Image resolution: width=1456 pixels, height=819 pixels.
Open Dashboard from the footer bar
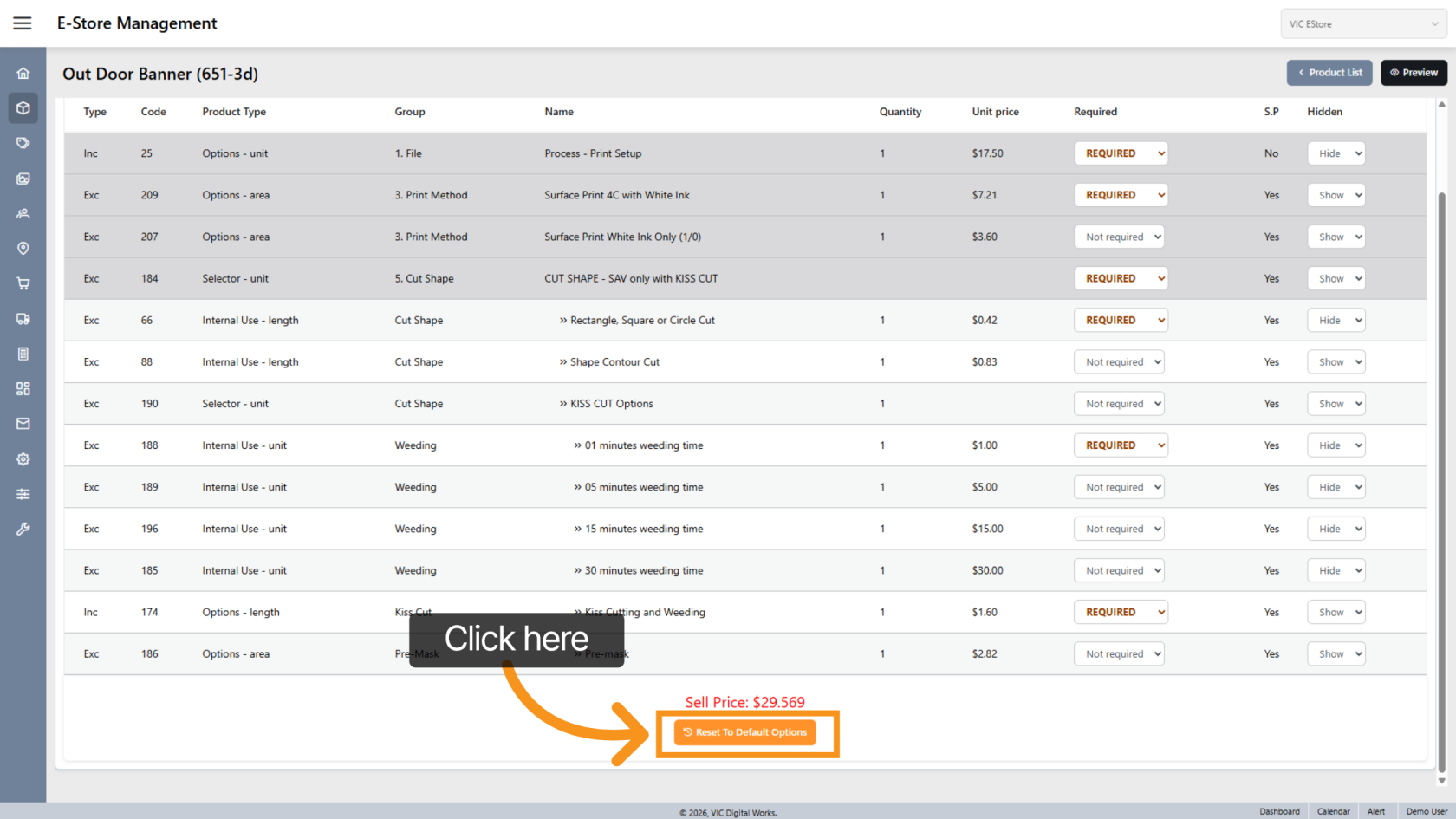click(x=1279, y=811)
